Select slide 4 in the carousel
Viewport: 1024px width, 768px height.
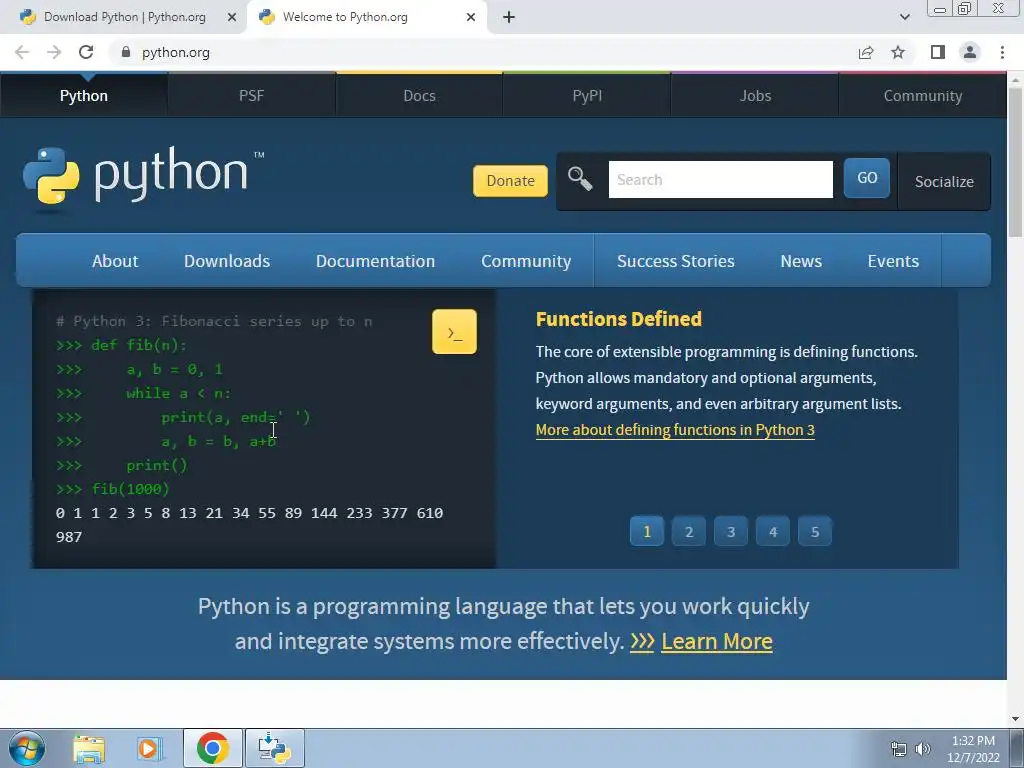coord(773,532)
